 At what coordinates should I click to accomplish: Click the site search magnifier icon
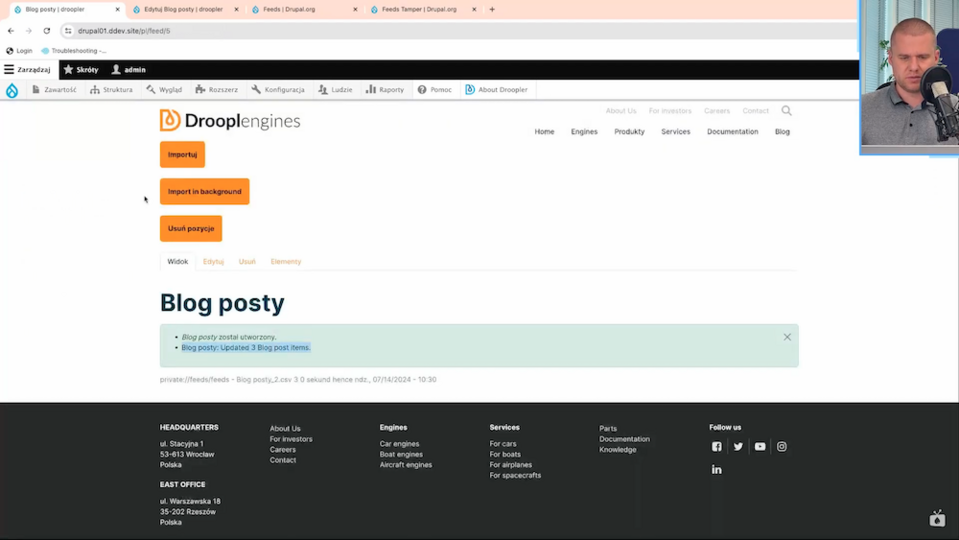pos(787,111)
